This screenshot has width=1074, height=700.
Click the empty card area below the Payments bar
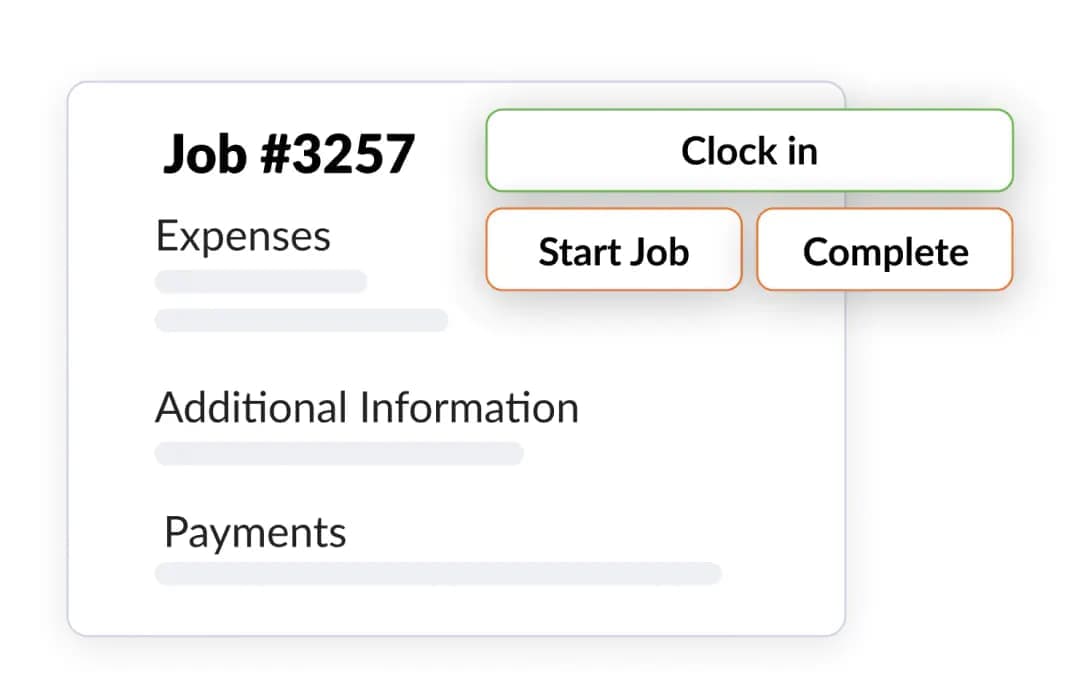pos(450,610)
